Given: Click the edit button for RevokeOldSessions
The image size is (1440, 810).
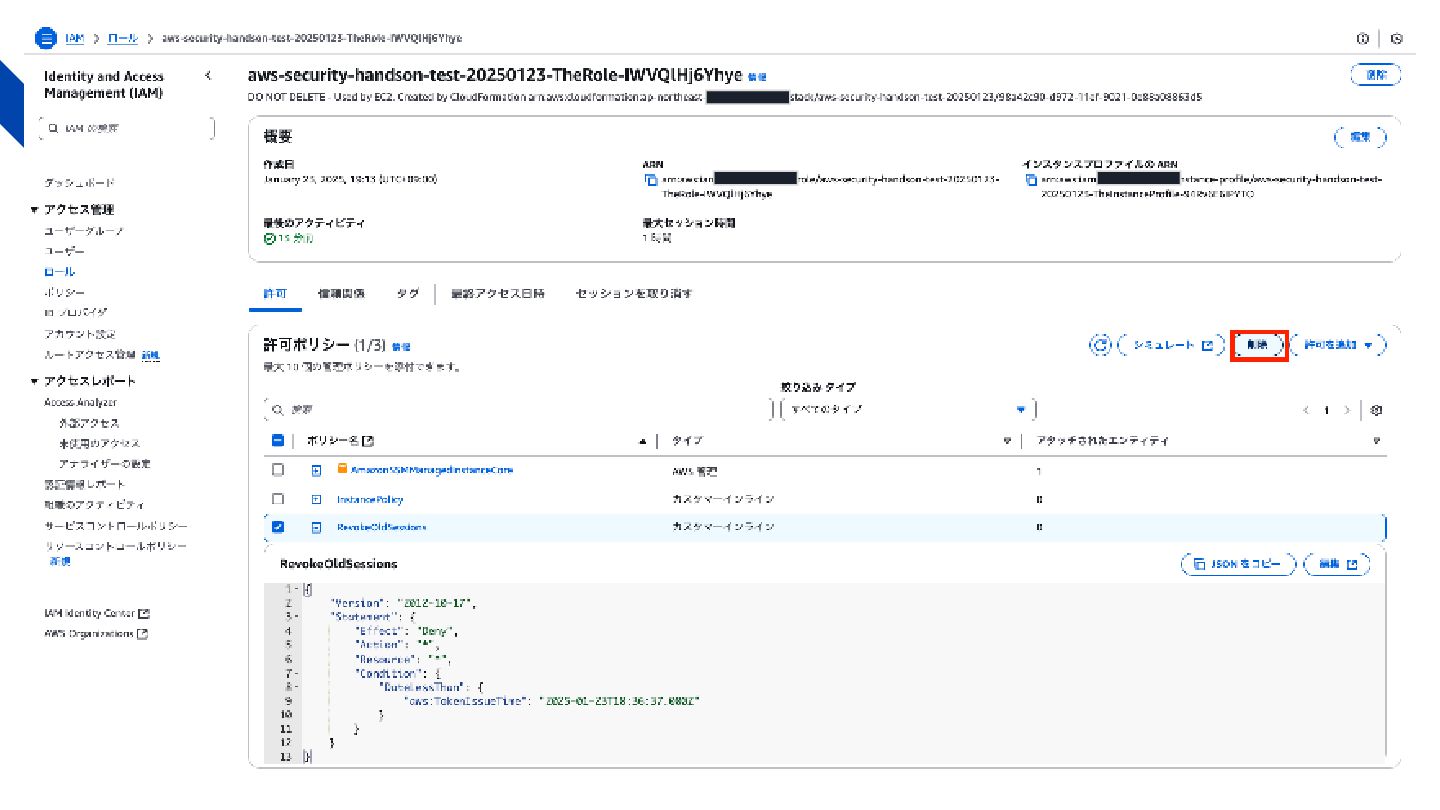Looking at the screenshot, I should 1337,564.
